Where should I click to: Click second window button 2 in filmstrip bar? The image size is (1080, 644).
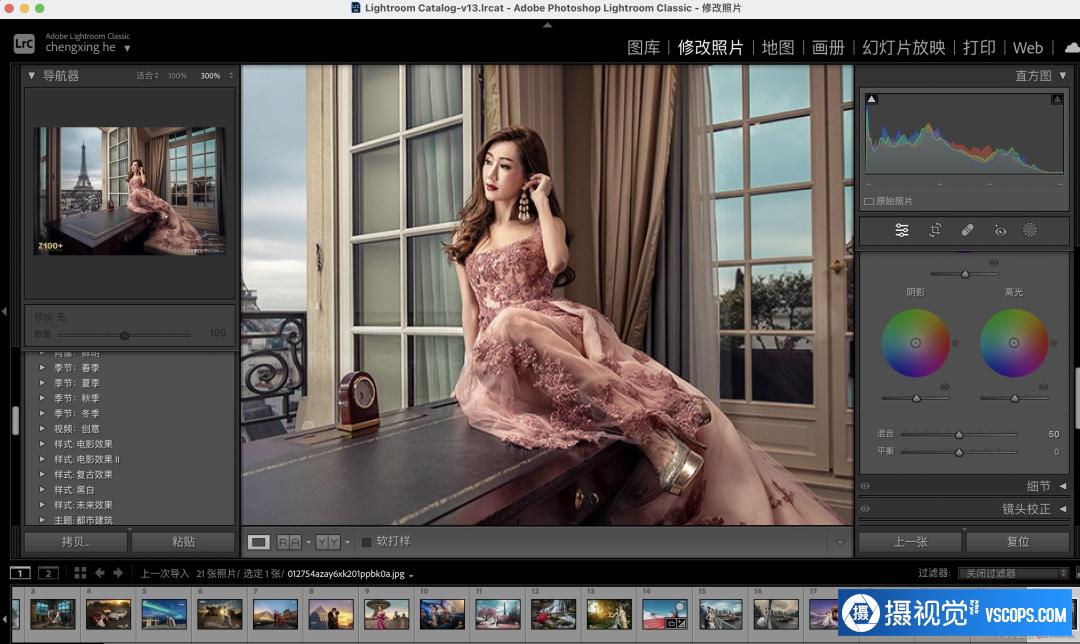click(x=48, y=573)
